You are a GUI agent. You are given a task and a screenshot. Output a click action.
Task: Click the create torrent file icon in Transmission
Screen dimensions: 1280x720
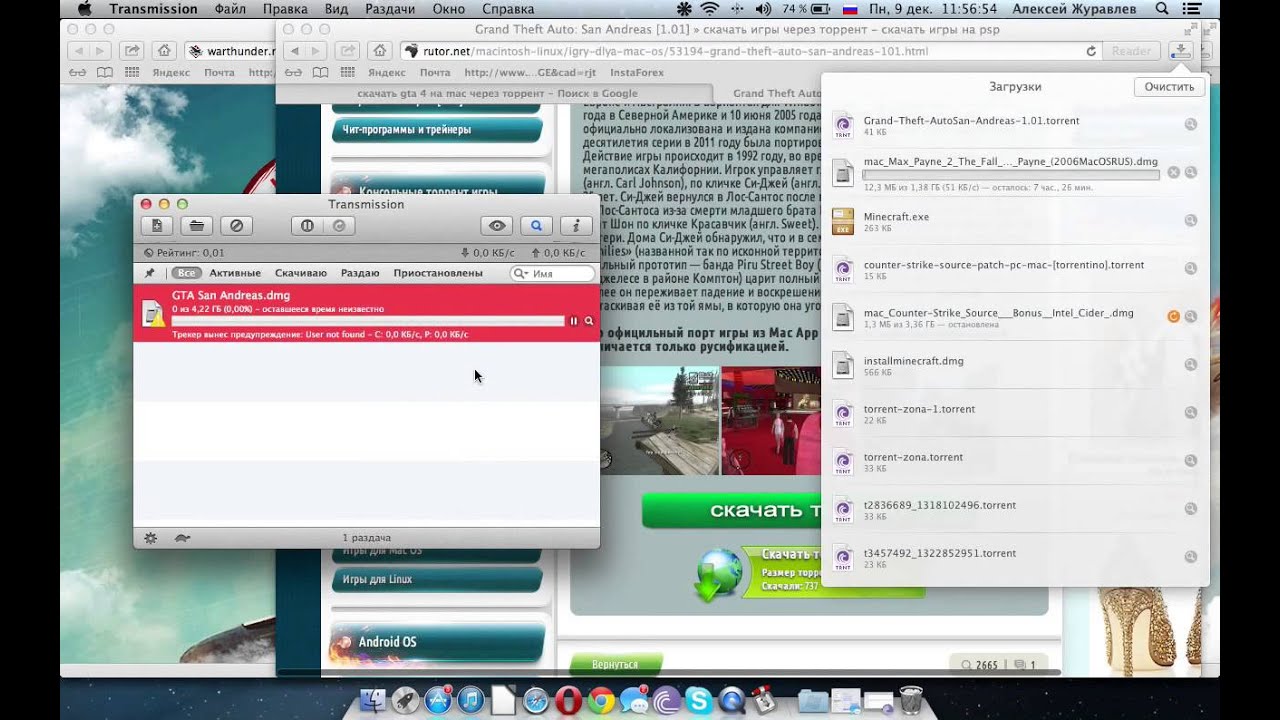157,226
